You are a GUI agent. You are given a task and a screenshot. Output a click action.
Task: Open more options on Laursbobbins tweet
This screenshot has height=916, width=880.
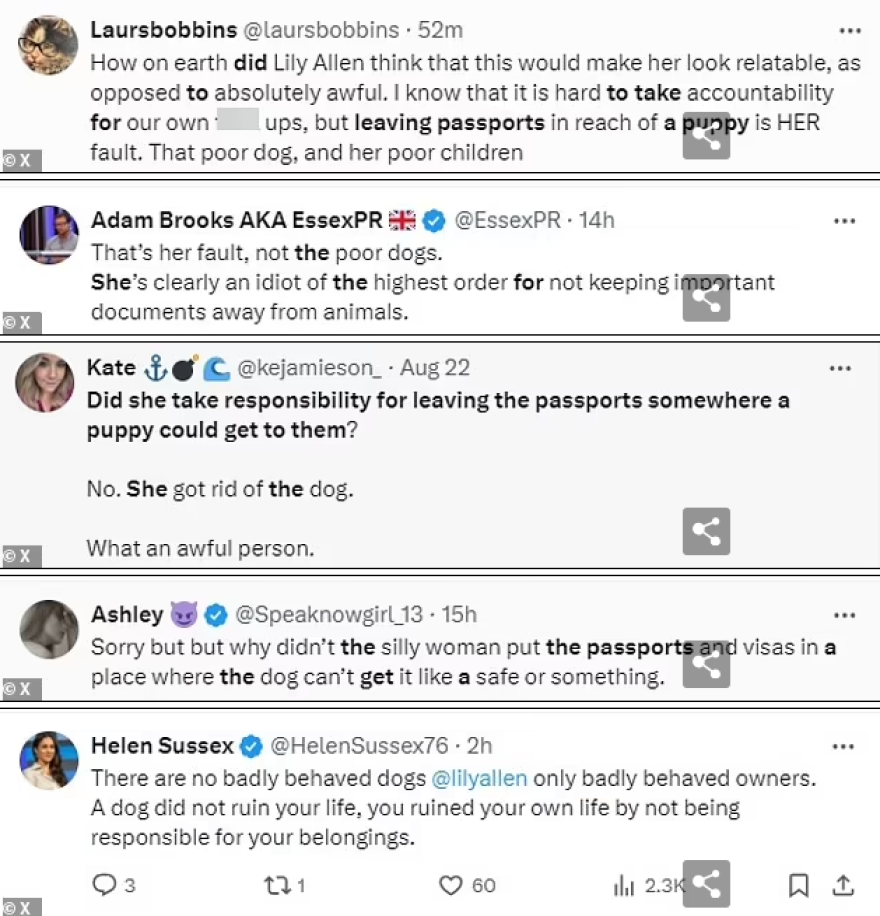pos(847,30)
